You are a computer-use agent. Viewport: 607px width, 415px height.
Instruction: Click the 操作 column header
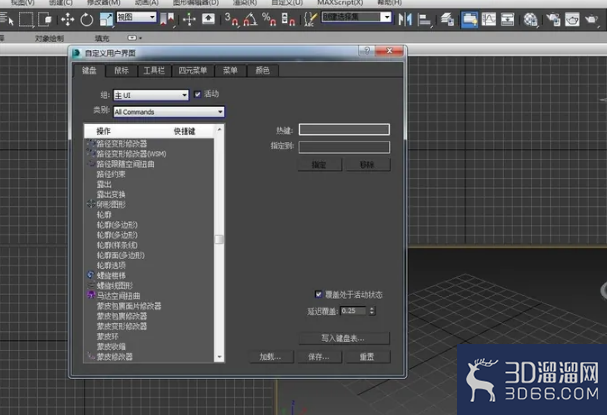coord(103,131)
